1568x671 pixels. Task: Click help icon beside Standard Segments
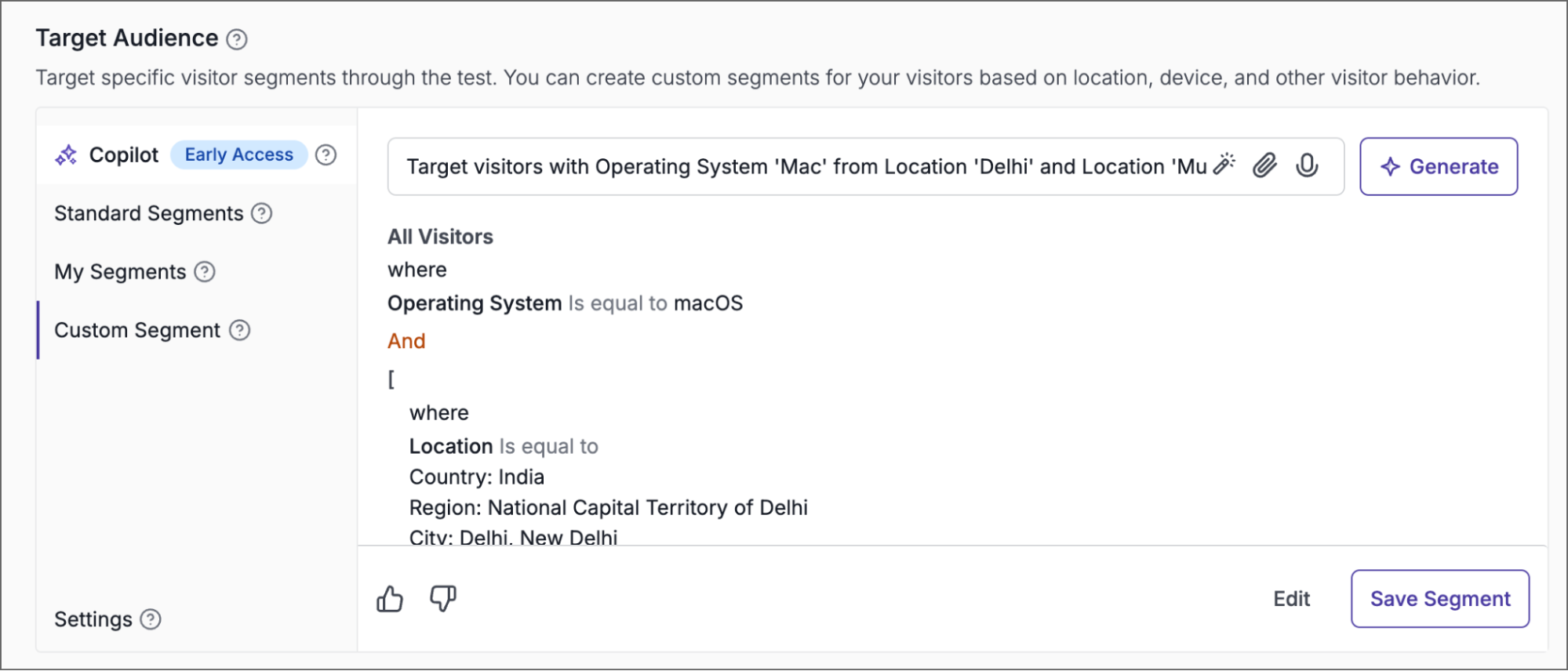tap(262, 213)
